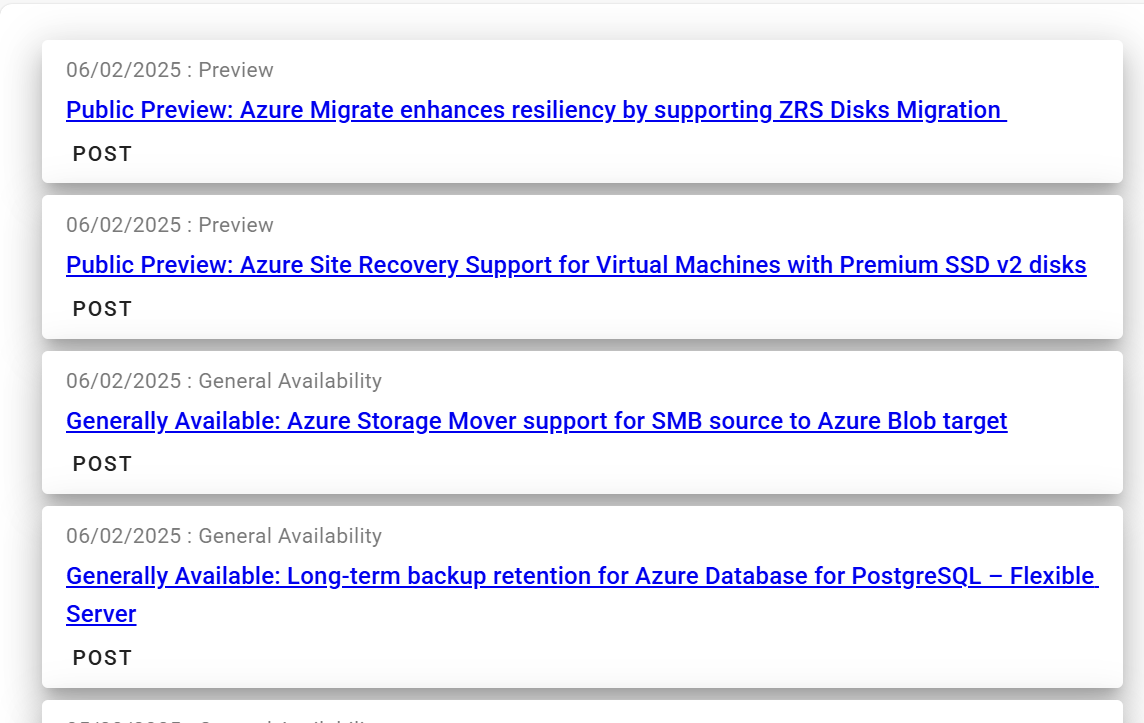This screenshot has height=723, width=1144.
Task: Click the partially visible card at the bottom
Action: [580, 713]
